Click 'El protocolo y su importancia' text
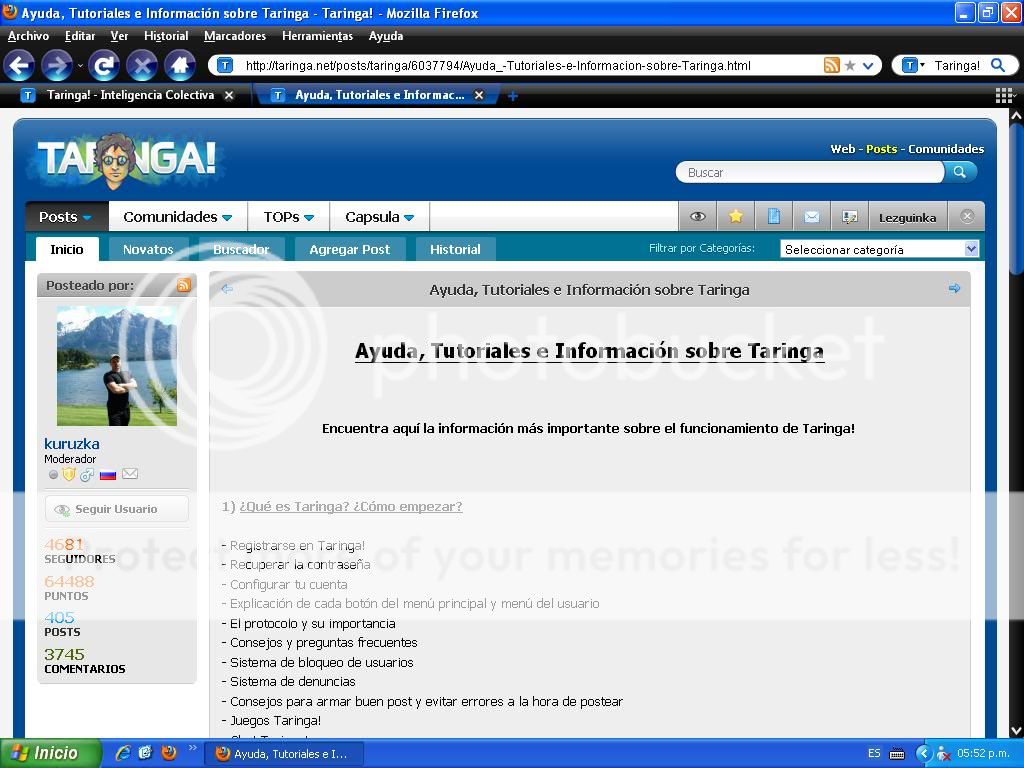1024x768 pixels. tap(313, 624)
